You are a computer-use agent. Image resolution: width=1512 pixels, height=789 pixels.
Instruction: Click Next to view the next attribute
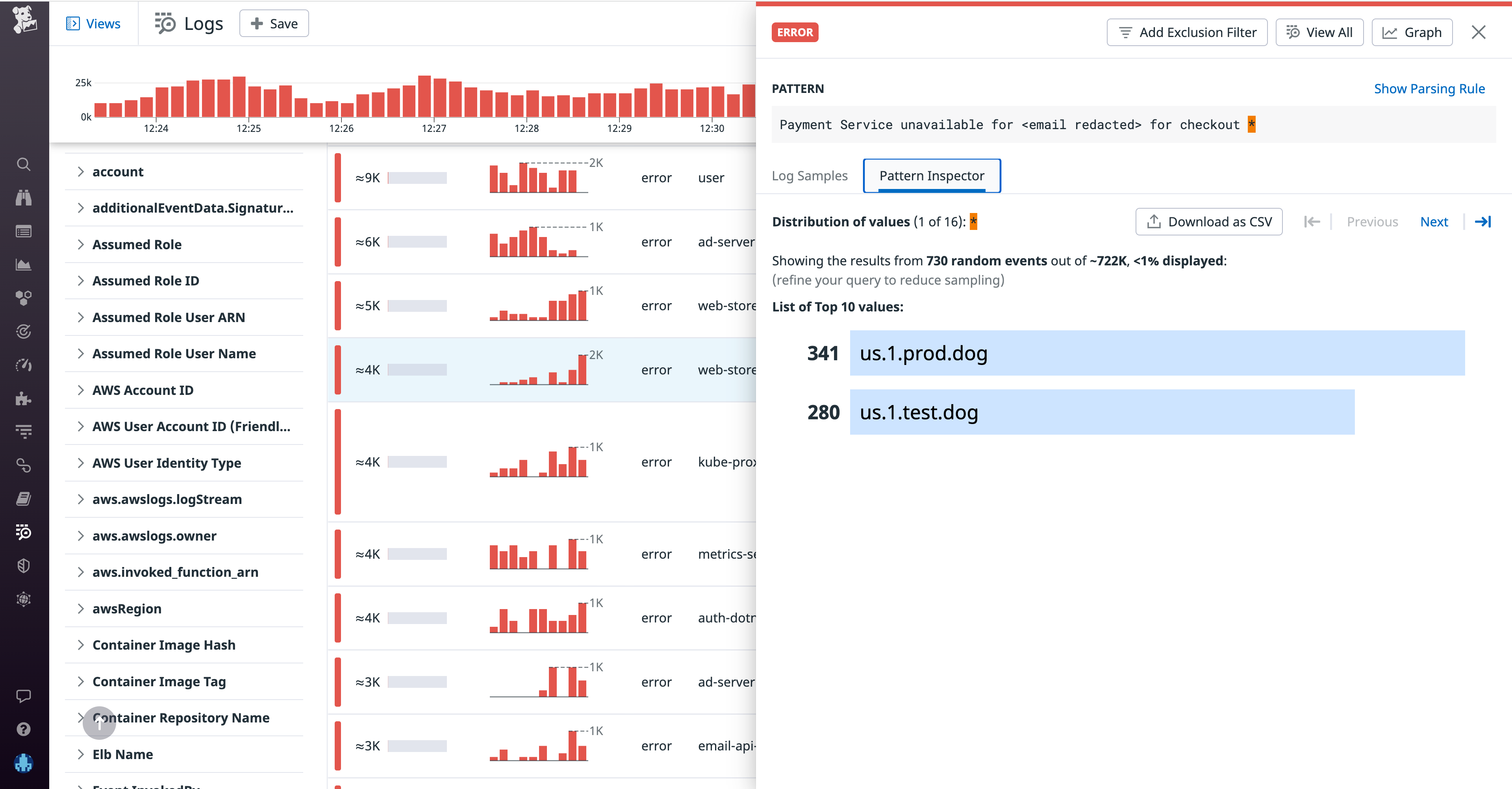[x=1434, y=221]
